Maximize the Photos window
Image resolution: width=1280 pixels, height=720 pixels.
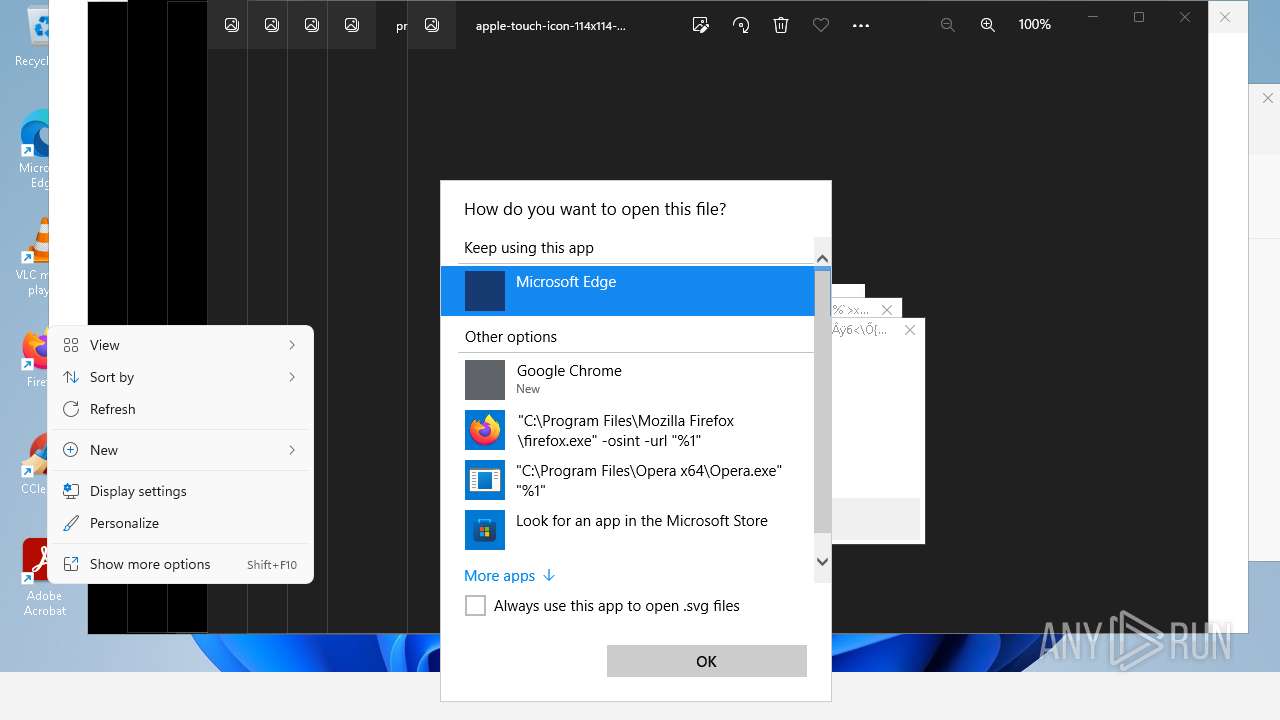coord(1139,17)
